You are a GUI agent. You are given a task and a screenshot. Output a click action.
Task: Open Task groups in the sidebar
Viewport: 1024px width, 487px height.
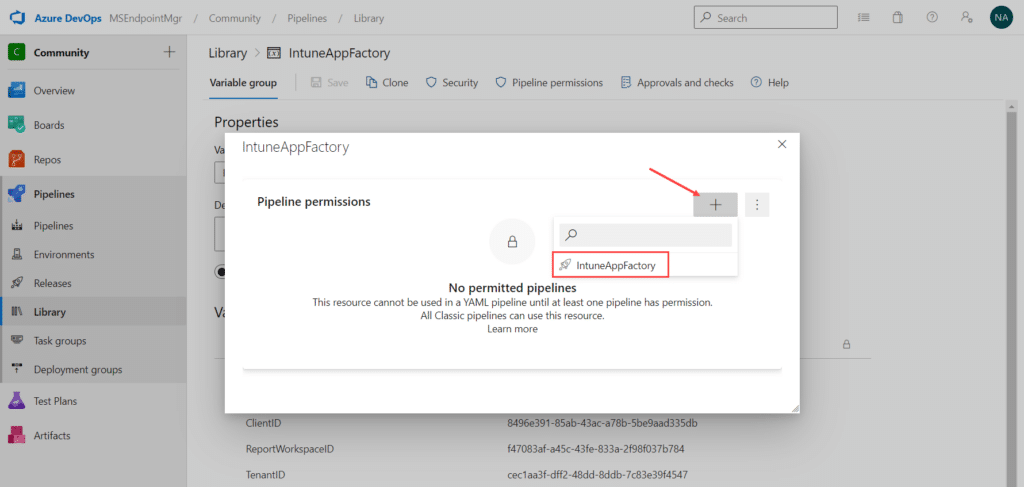[x=60, y=341]
